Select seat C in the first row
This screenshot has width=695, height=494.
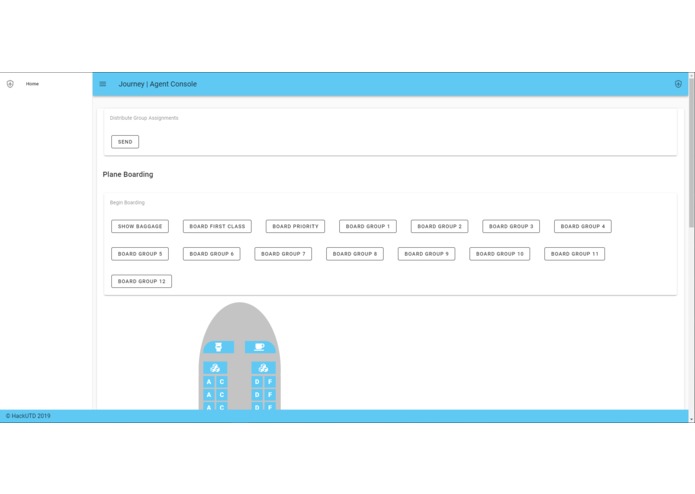click(222, 381)
